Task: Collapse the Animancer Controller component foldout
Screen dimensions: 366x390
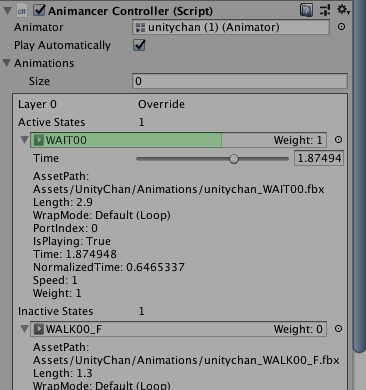Action: point(7,11)
